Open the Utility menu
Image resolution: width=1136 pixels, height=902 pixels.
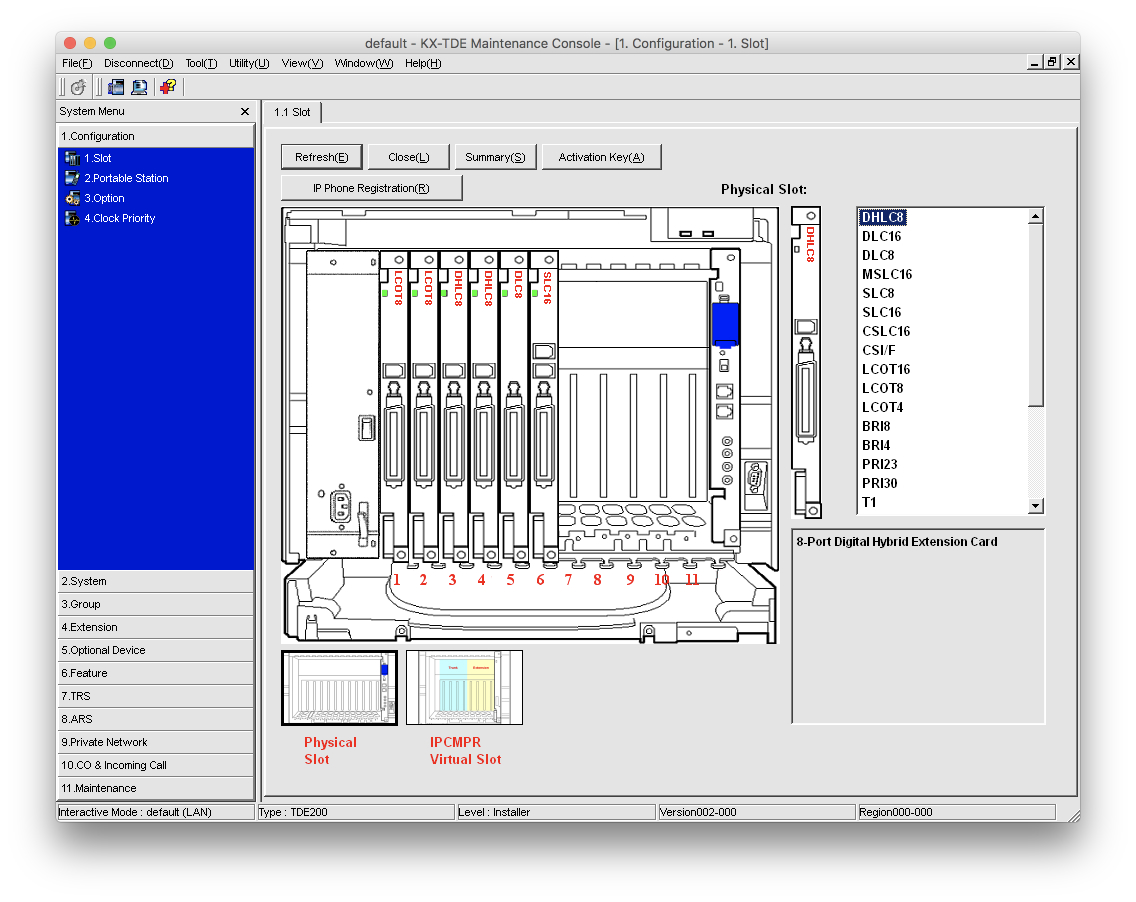(249, 63)
